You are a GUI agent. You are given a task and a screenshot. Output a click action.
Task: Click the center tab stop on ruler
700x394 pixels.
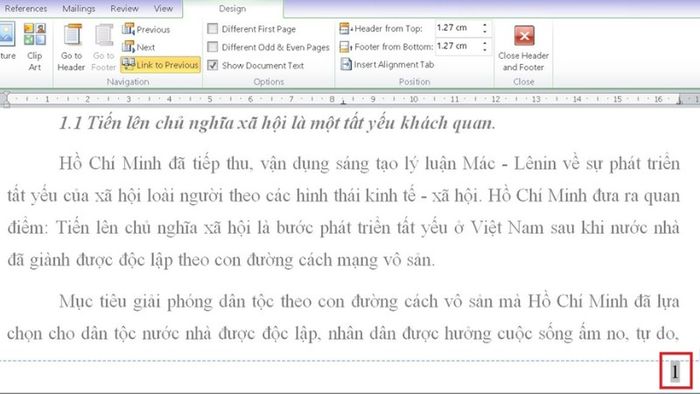343,102
